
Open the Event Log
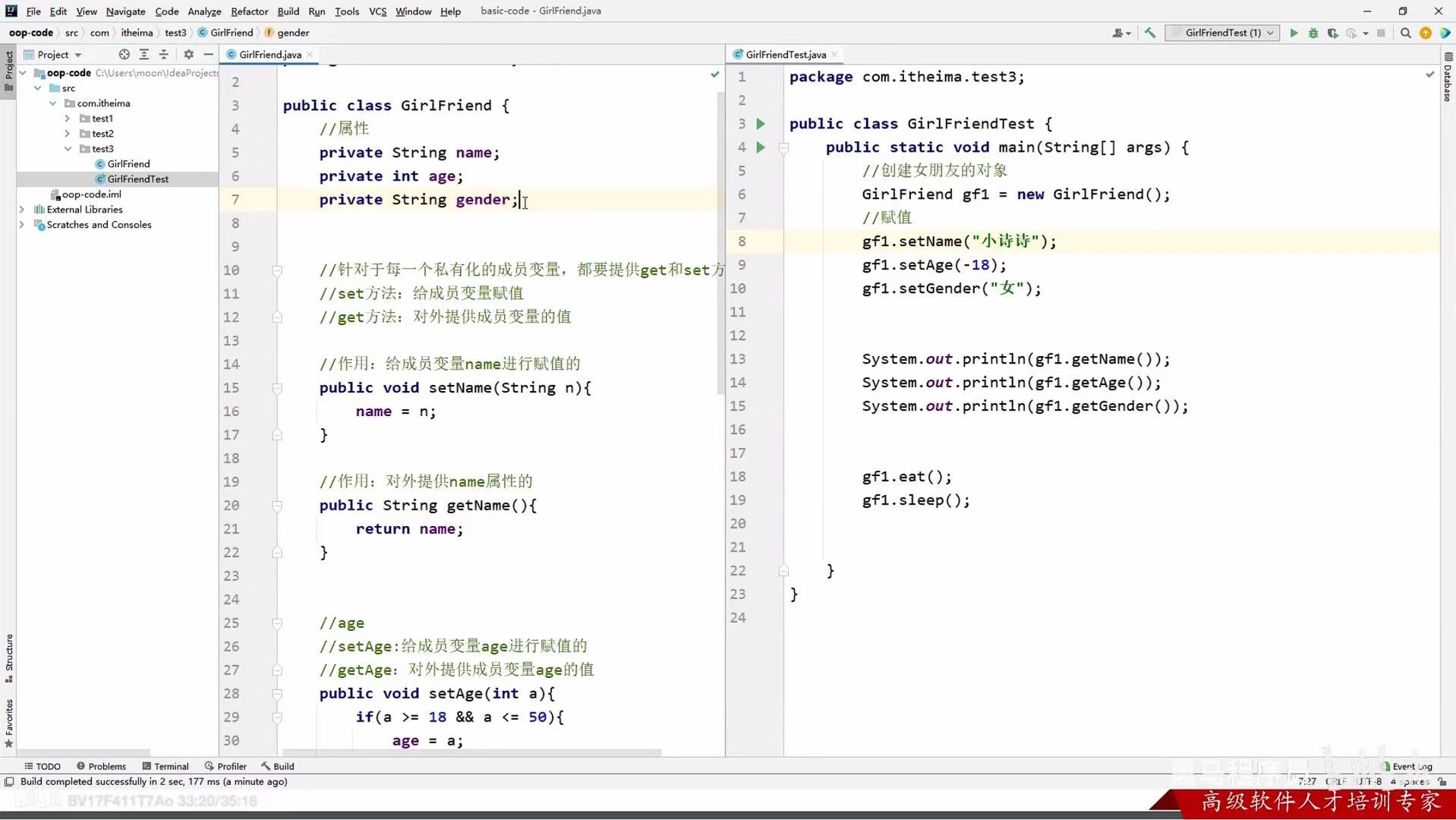tap(1410, 766)
